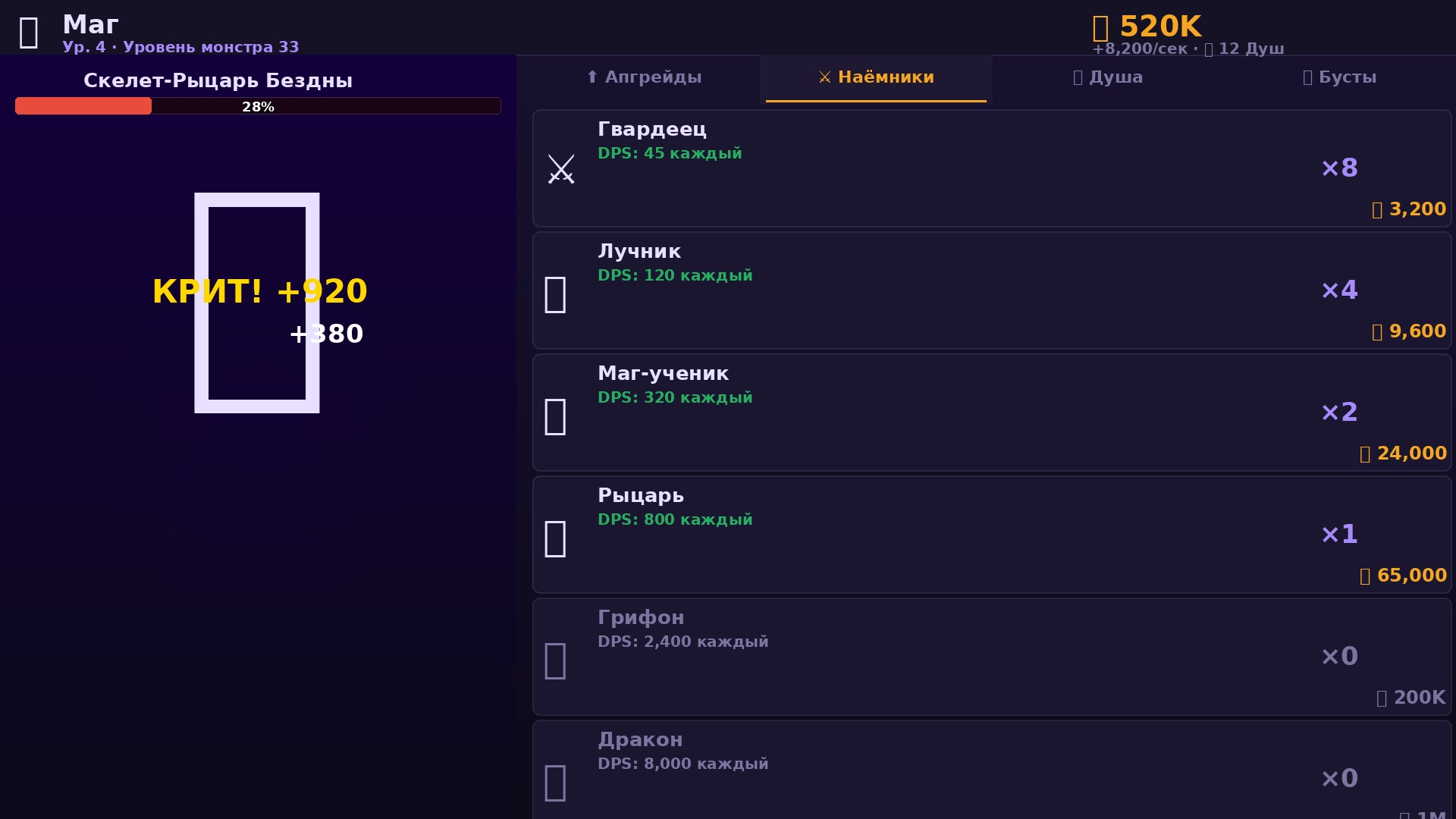Click the Грифон 200K price label
1456x819 pixels.
pos(1412,697)
